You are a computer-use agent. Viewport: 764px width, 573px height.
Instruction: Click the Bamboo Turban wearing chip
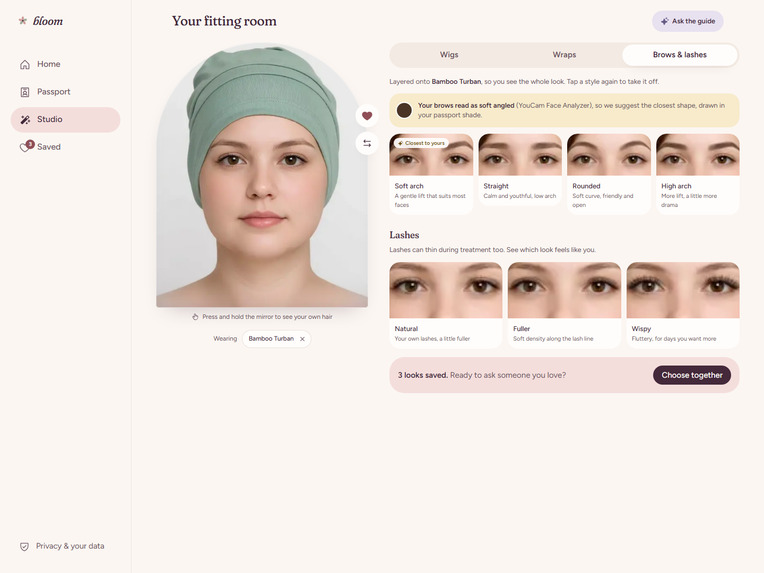(x=276, y=339)
